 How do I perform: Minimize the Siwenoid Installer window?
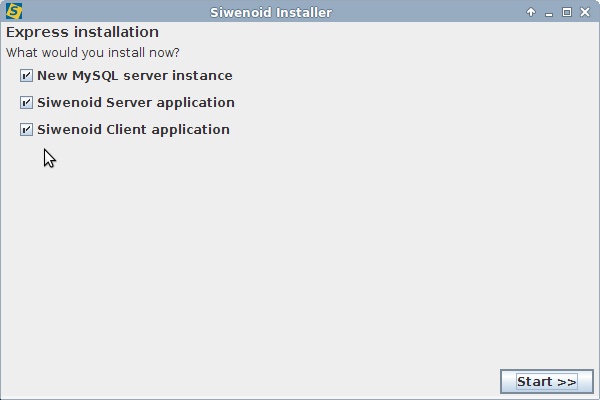tap(549, 12)
